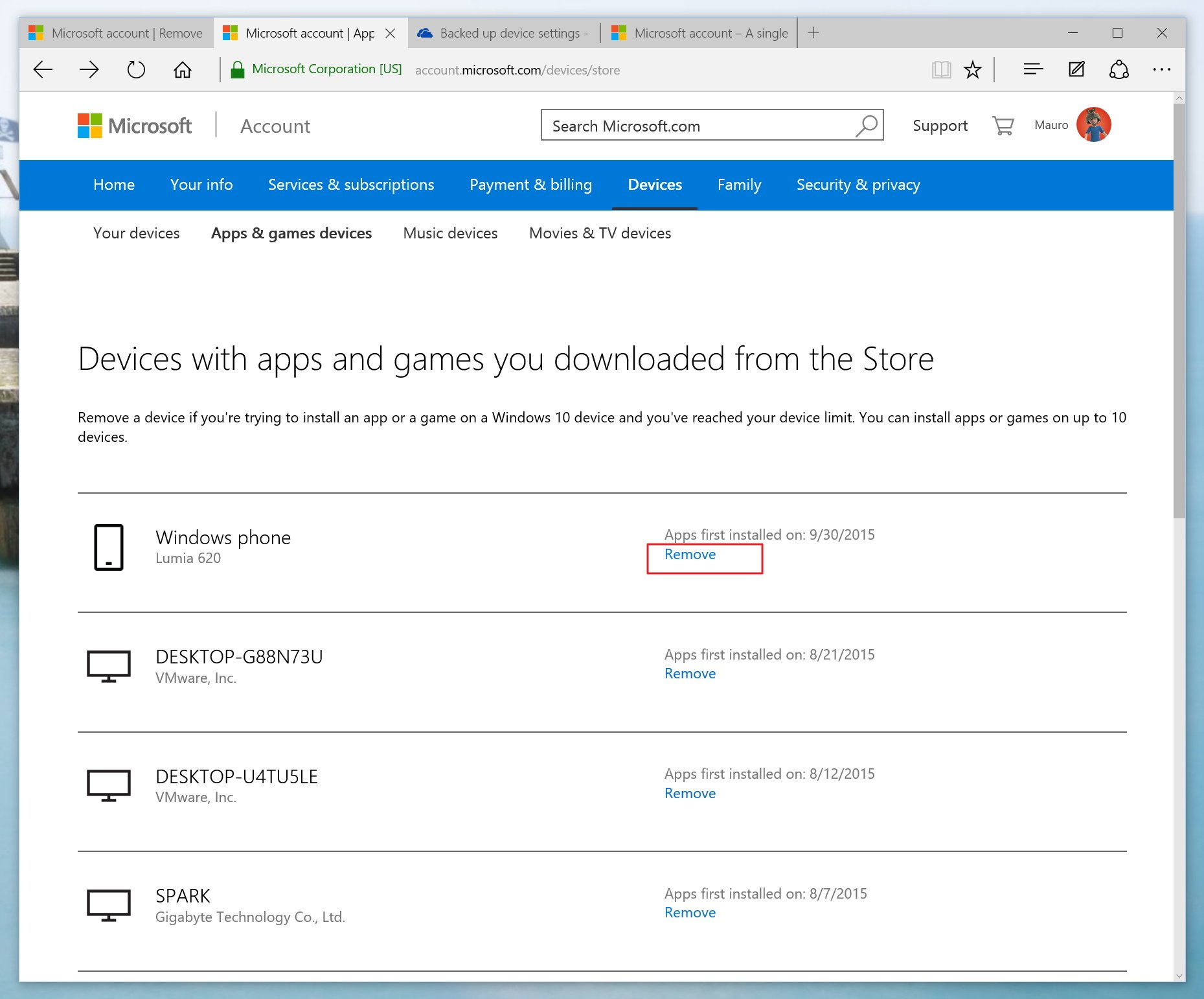This screenshot has height=999, width=1204.
Task: Remove the SPARK device
Action: 690,913
